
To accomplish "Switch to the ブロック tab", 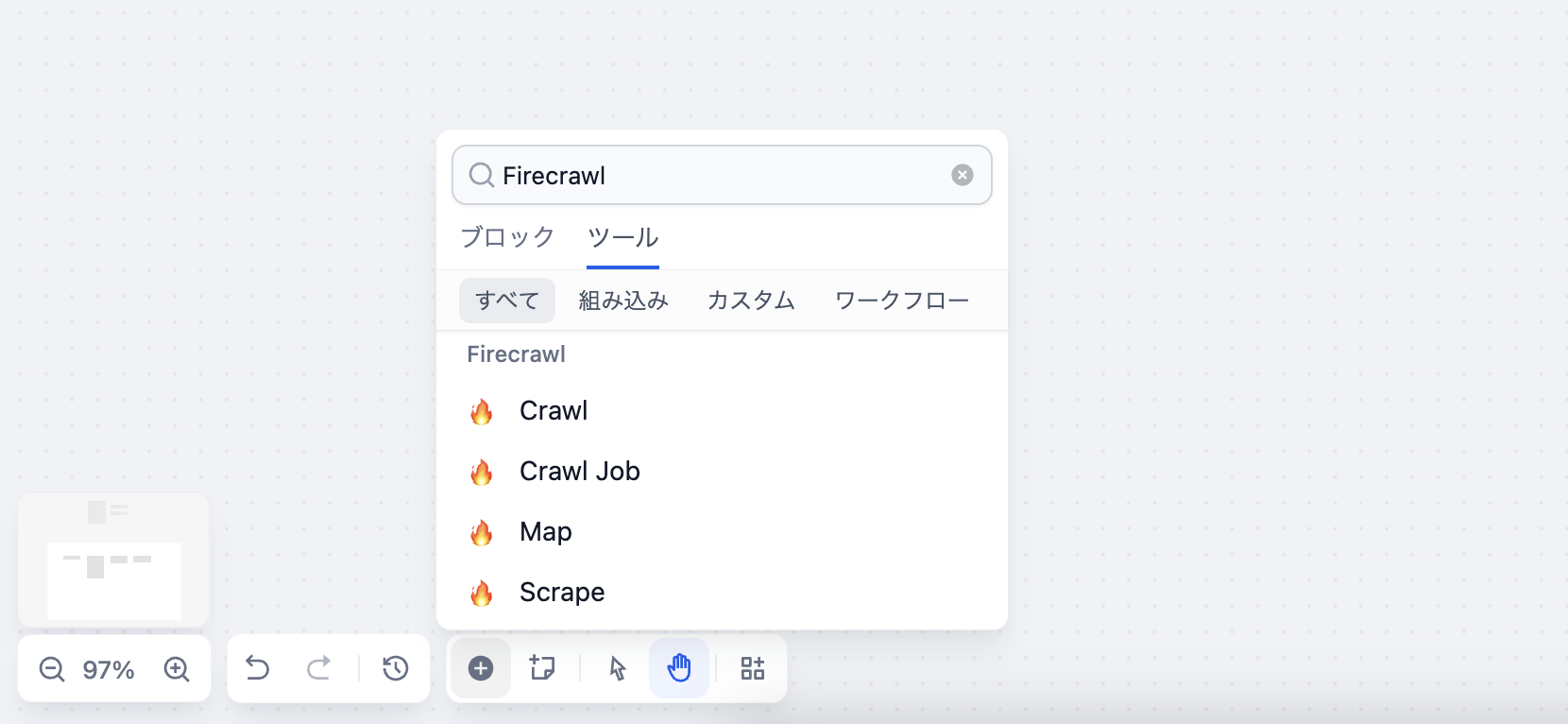I will [507, 237].
